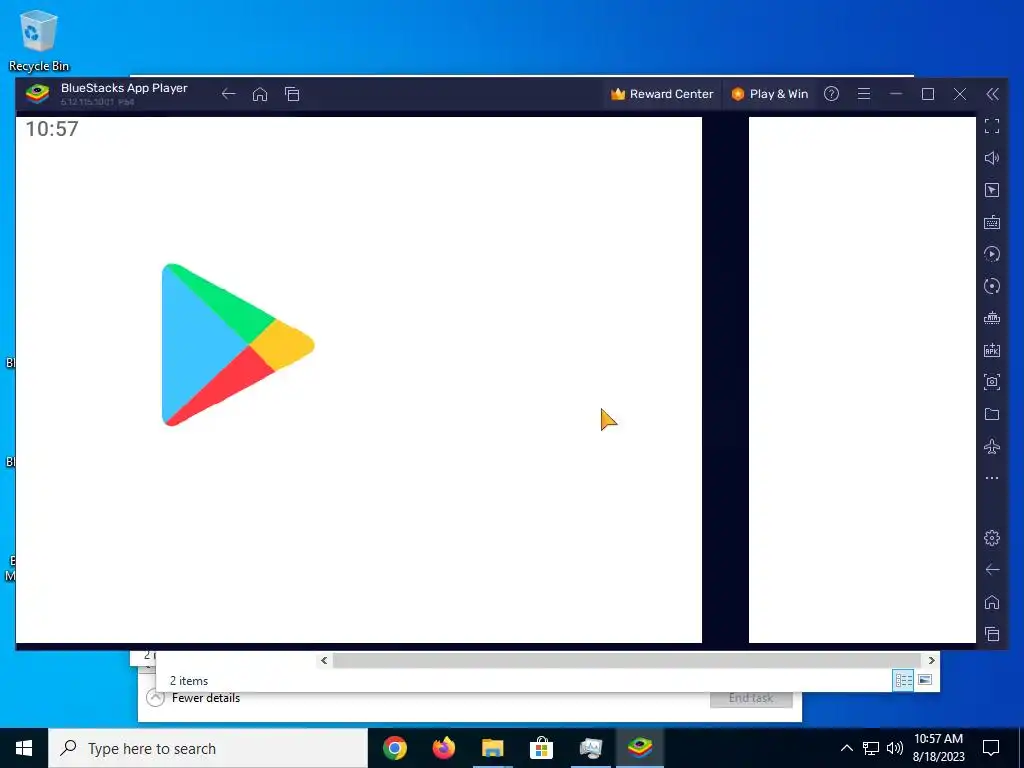Open the BlueStacks help question mark

point(831,94)
